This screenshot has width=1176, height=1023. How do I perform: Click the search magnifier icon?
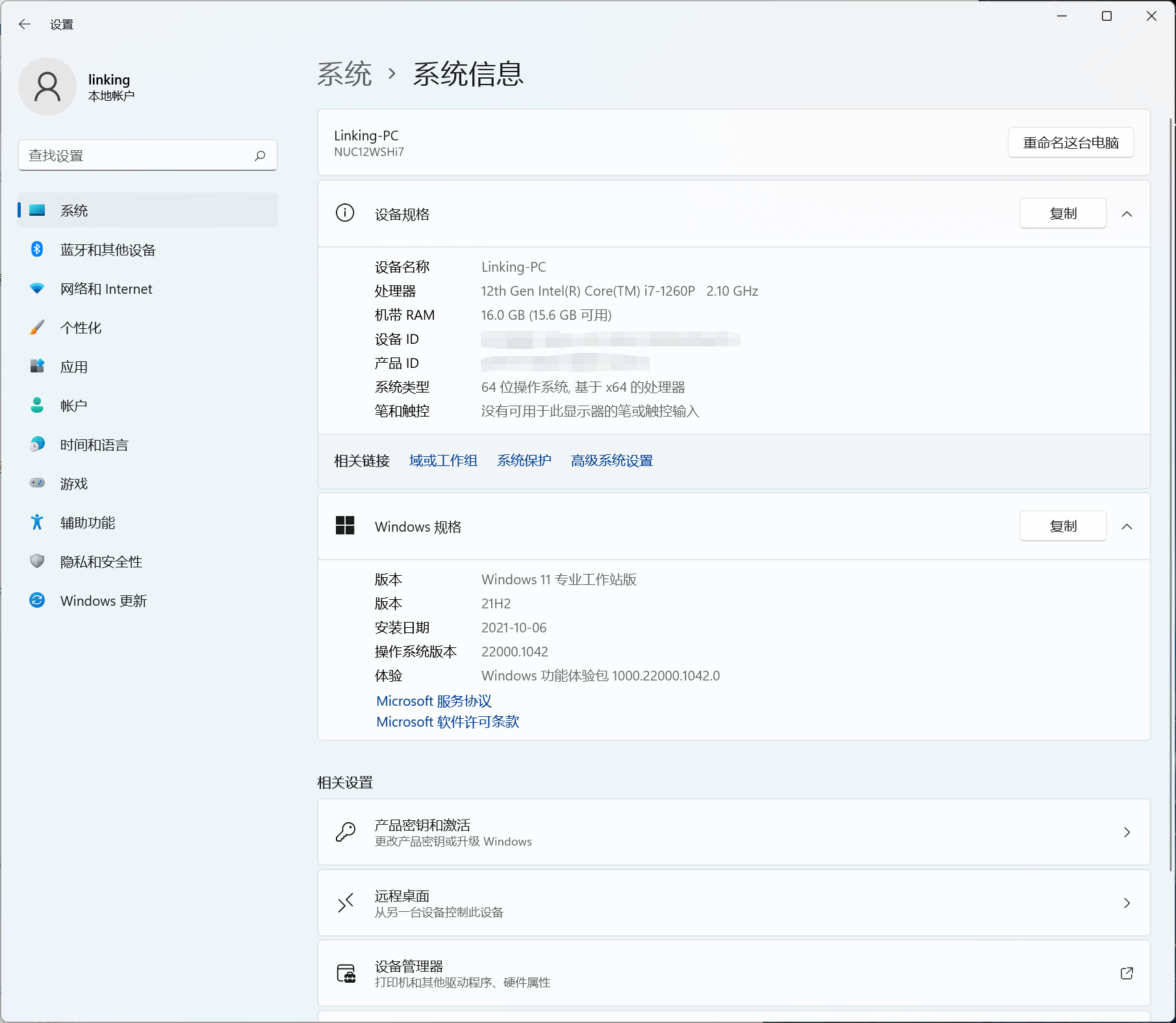(x=260, y=156)
